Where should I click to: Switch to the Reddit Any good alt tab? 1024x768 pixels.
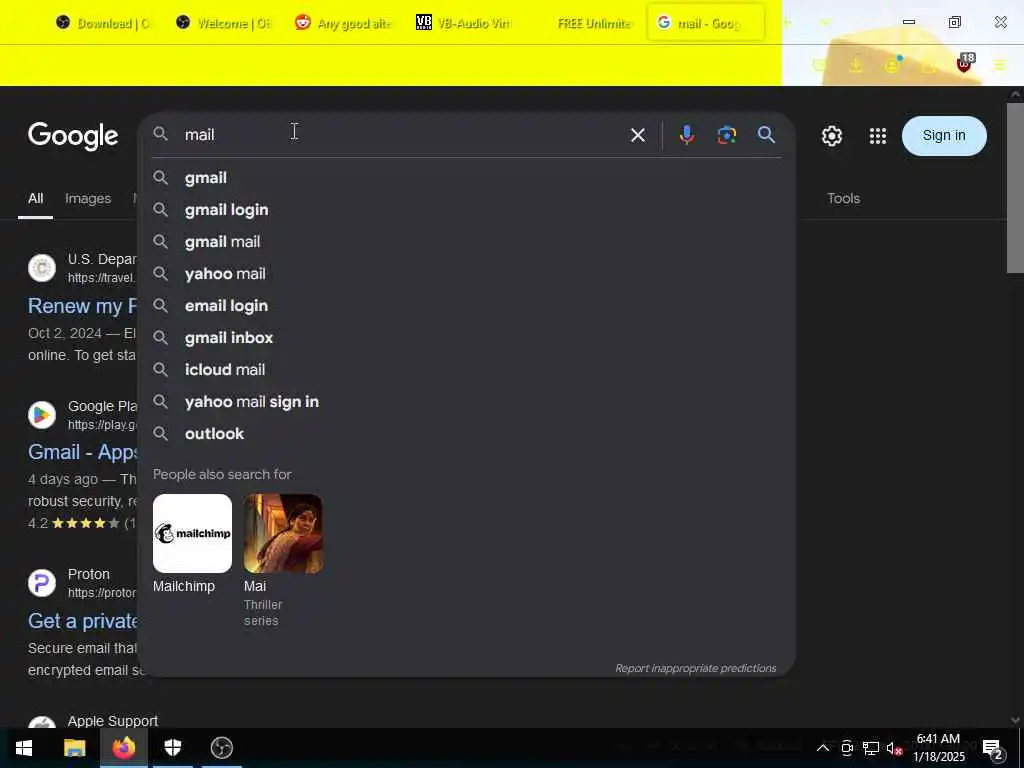343,23
